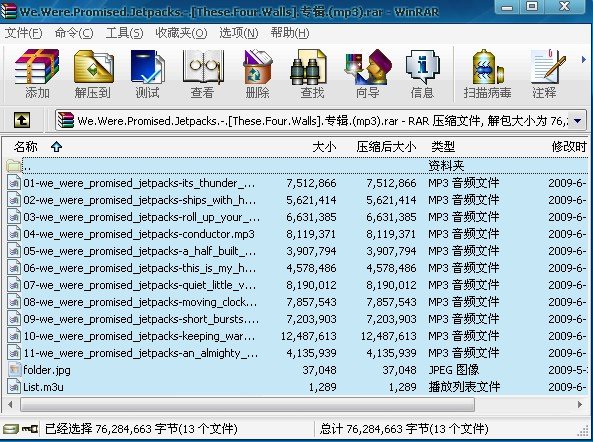The width and height of the screenshot is (593, 442).
Task: Maximize the WinRAR window
Action: click(x=532, y=7)
